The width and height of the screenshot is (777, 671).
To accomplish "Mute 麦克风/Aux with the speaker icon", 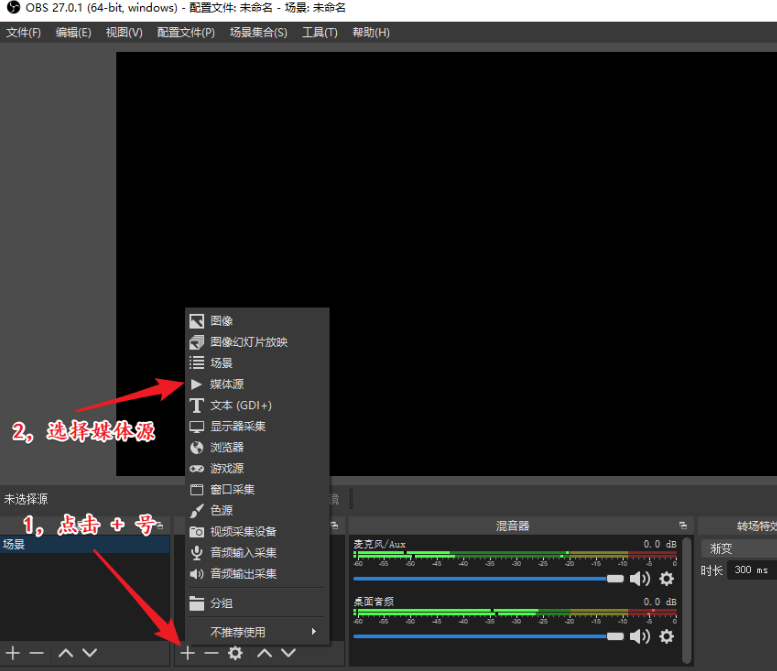I will coord(640,578).
